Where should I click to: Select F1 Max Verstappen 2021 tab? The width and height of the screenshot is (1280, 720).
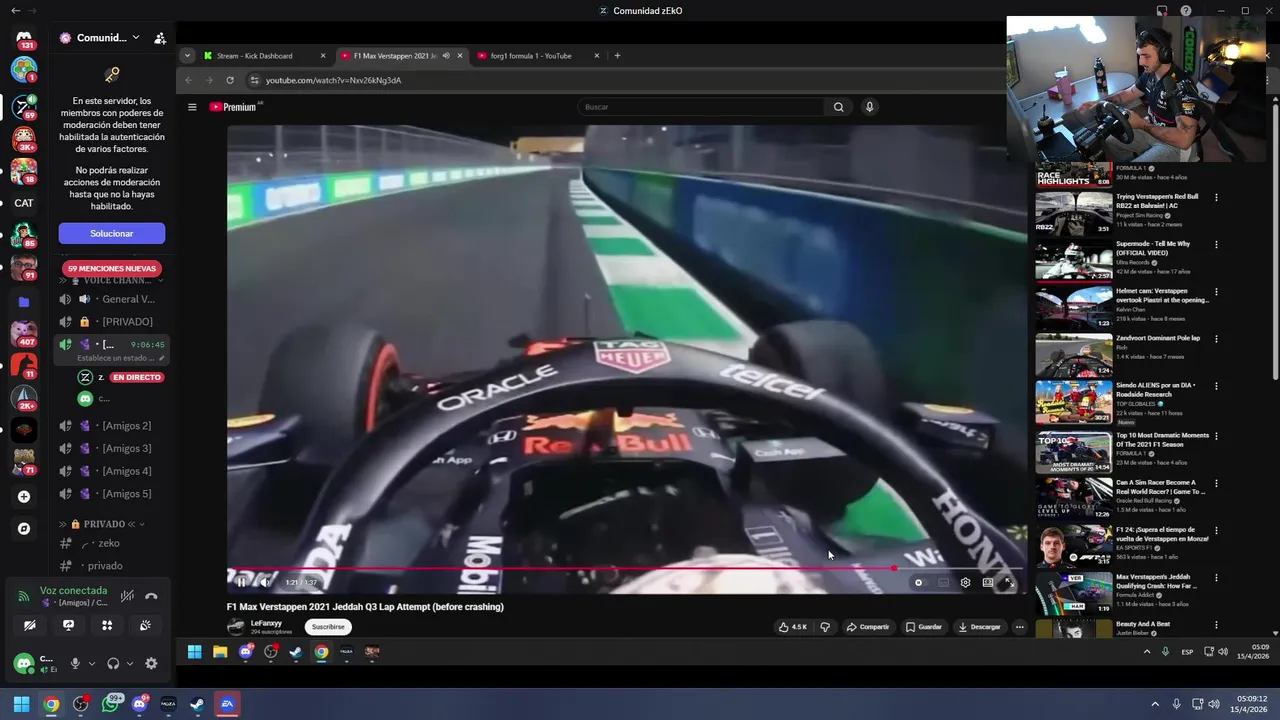tap(402, 56)
